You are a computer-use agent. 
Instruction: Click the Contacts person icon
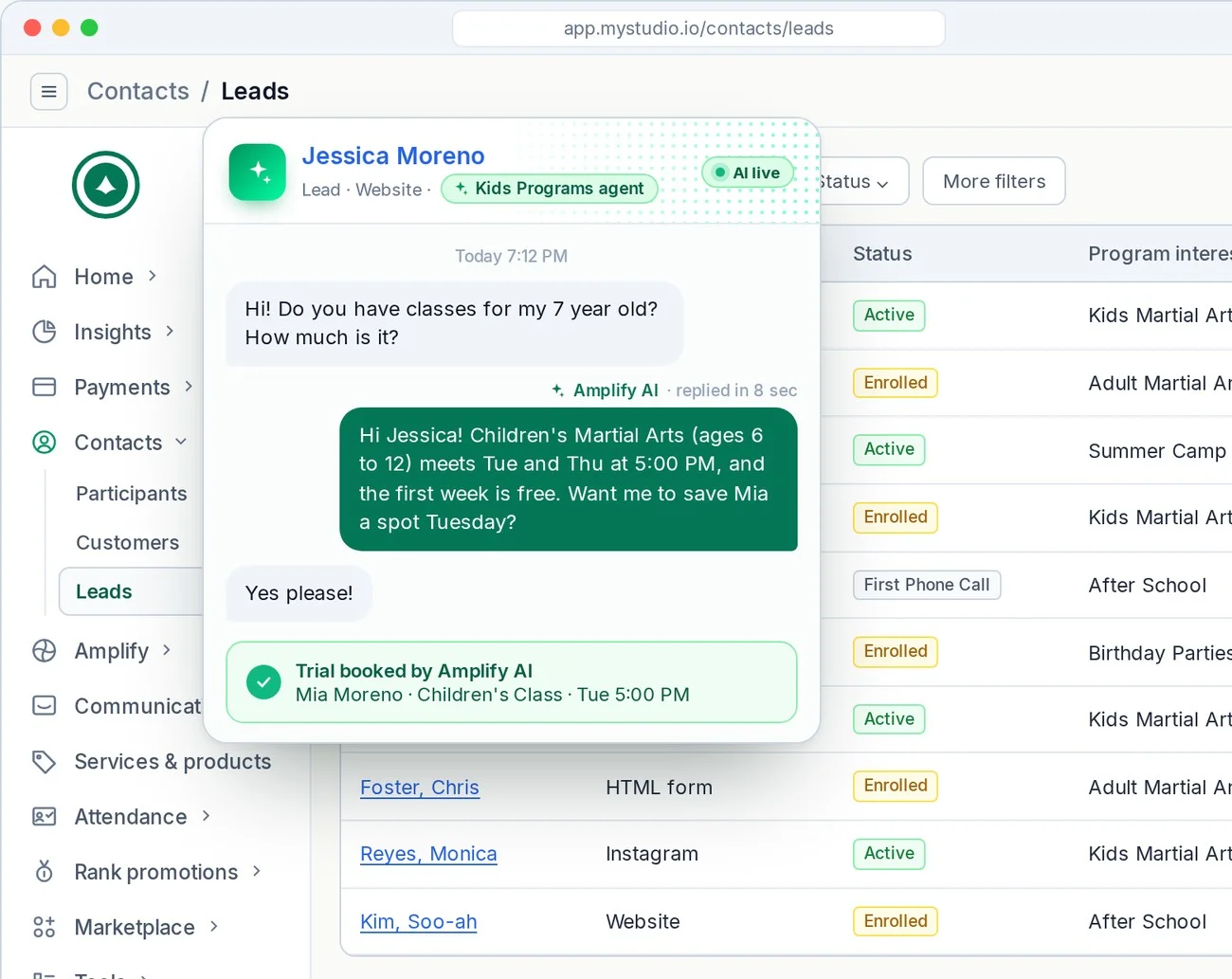(x=45, y=443)
